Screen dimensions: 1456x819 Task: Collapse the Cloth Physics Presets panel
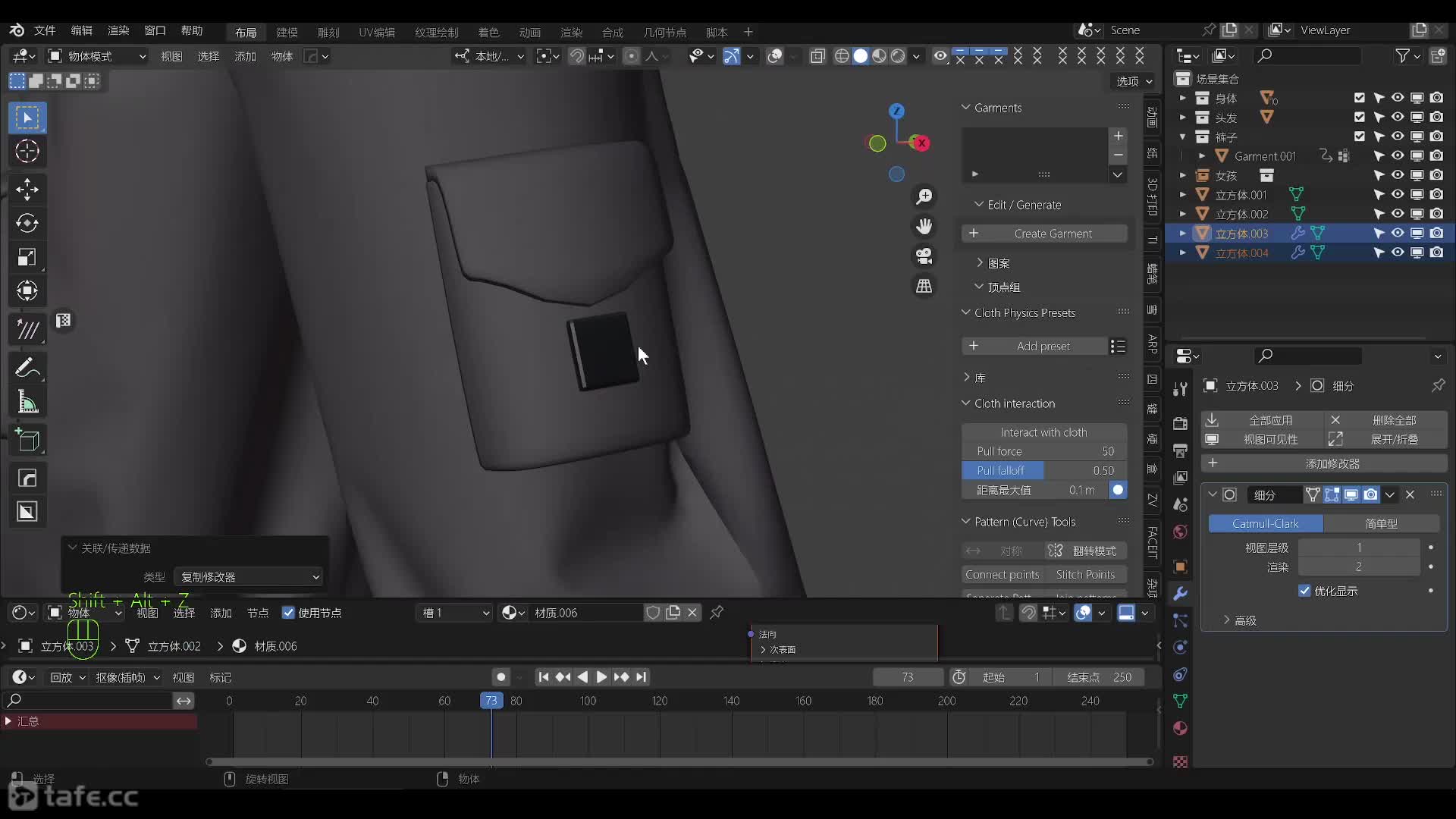point(965,312)
